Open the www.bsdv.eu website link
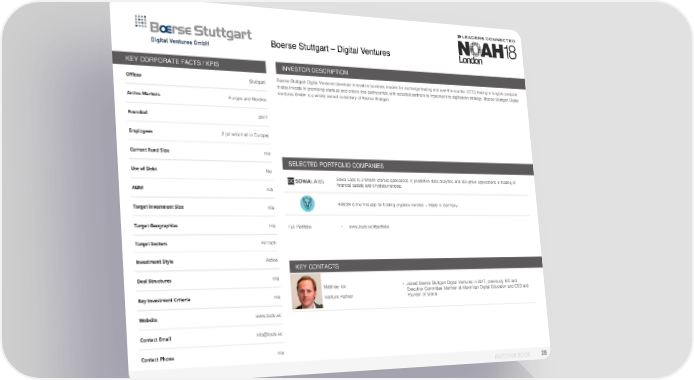Screen dimensions: 694x380 pos(268,316)
